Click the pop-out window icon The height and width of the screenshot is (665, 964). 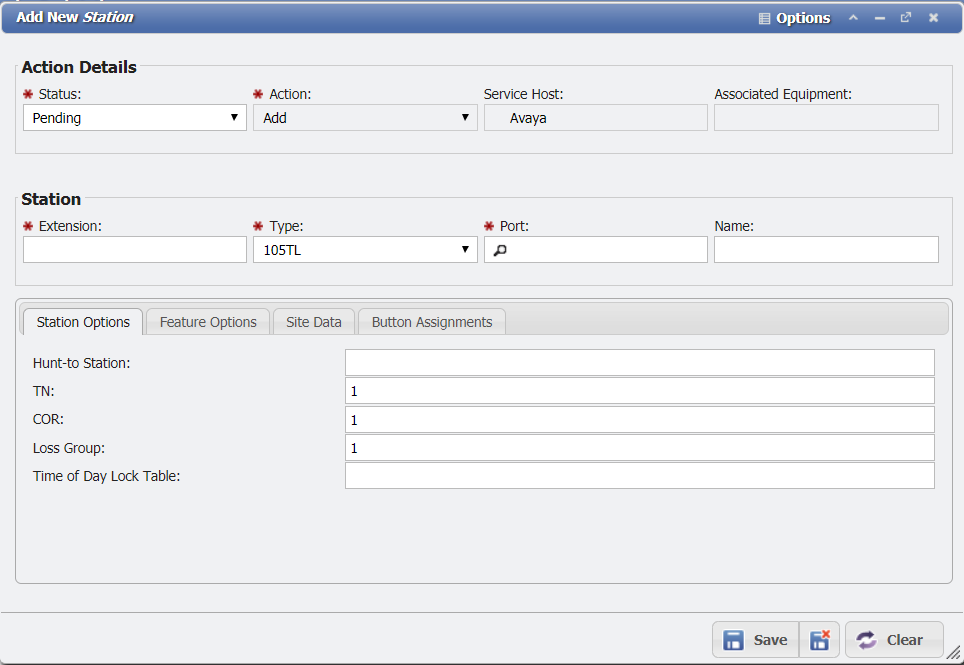coord(905,17)
